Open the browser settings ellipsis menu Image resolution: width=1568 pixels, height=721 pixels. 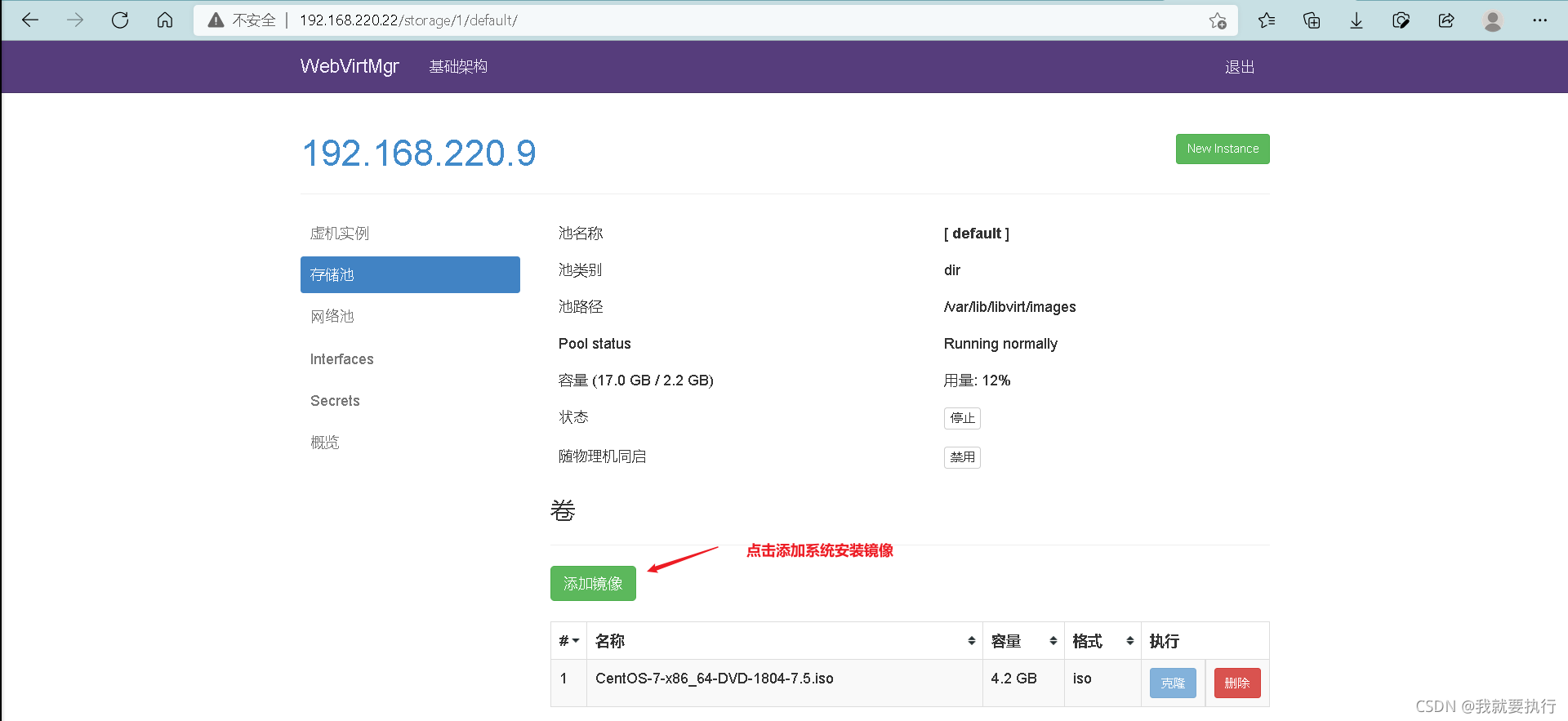[x=1539, y=20]
